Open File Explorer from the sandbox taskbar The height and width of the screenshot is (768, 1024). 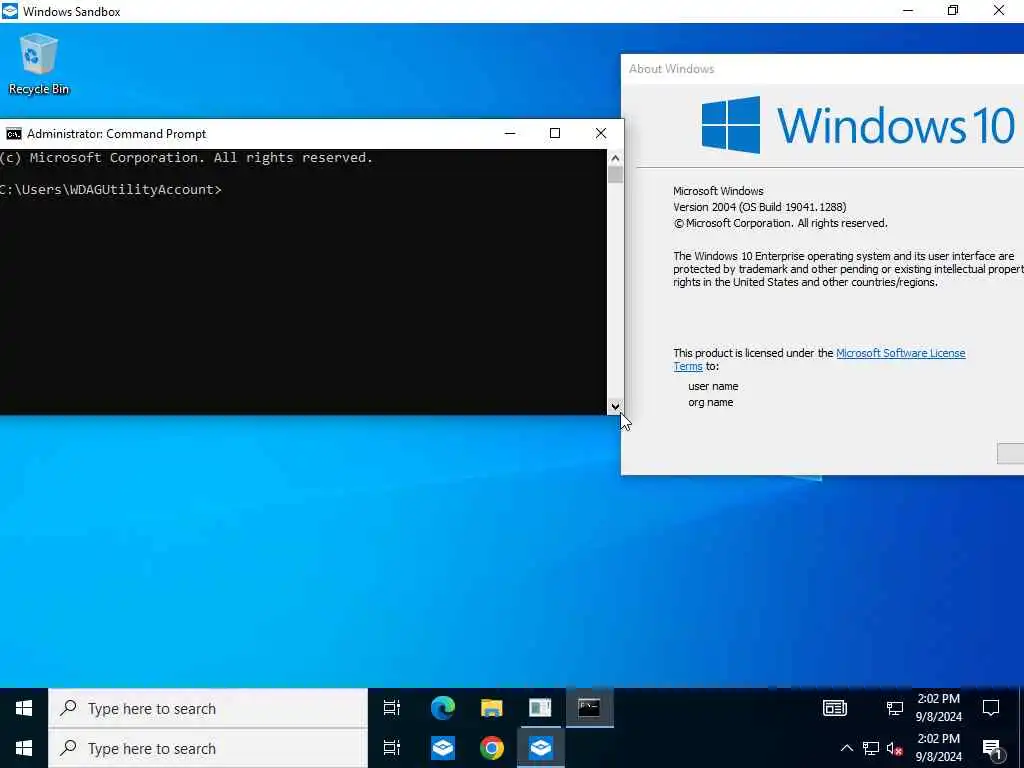point(492,708)
